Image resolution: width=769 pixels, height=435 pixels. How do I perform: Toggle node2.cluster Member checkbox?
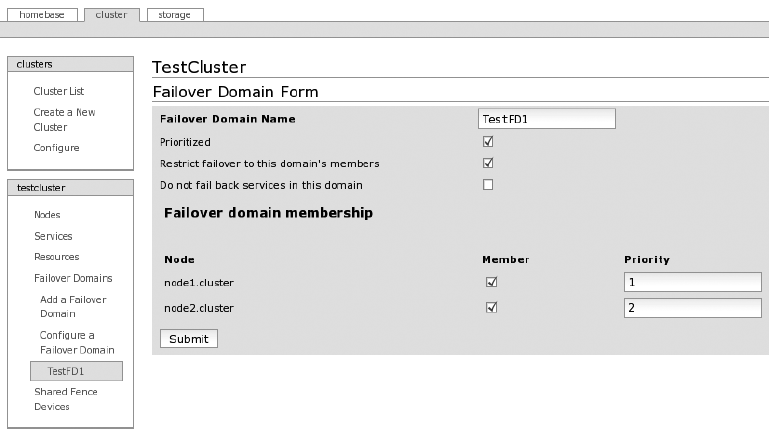(x=491, y=308)
